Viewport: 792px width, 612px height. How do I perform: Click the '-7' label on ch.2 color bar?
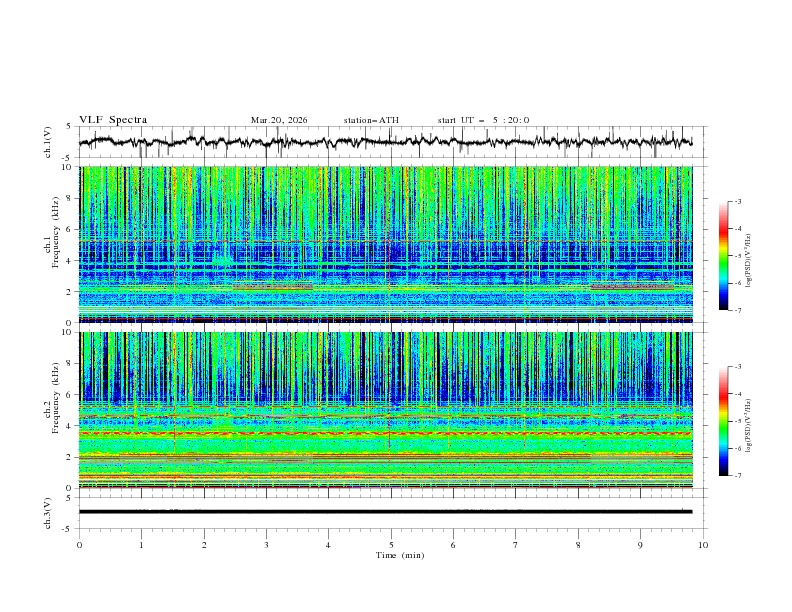pos(737,475)
